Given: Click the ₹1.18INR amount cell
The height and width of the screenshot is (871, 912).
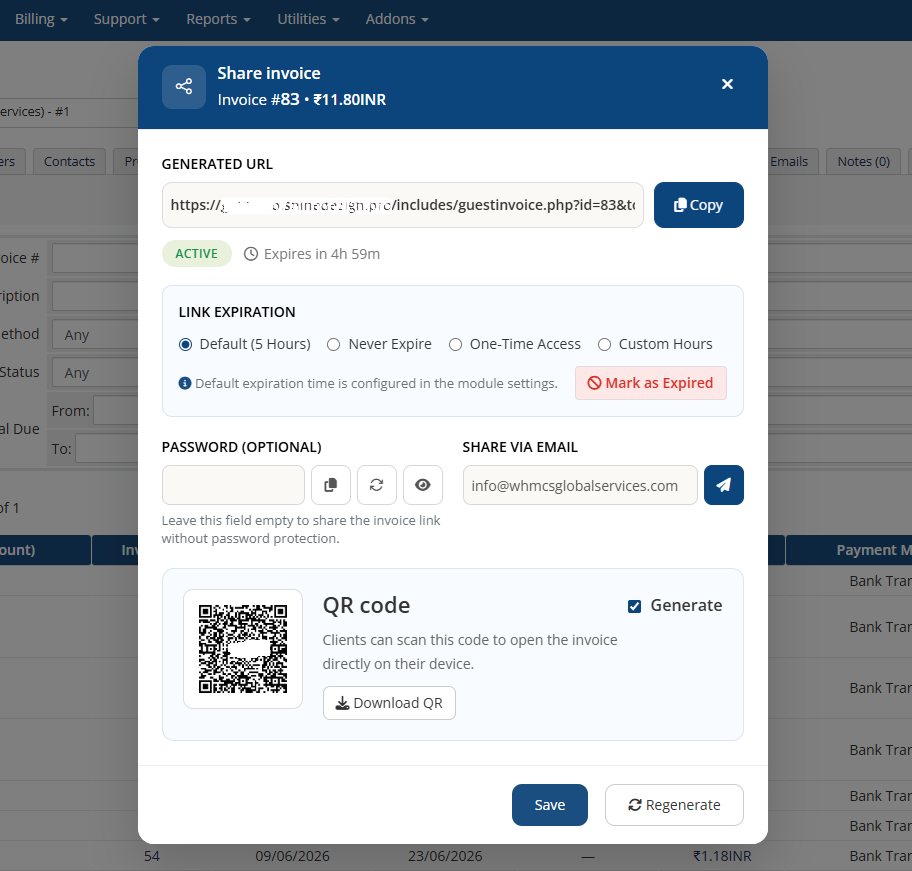Looking at the screenshot, I should tap(722, 856).
